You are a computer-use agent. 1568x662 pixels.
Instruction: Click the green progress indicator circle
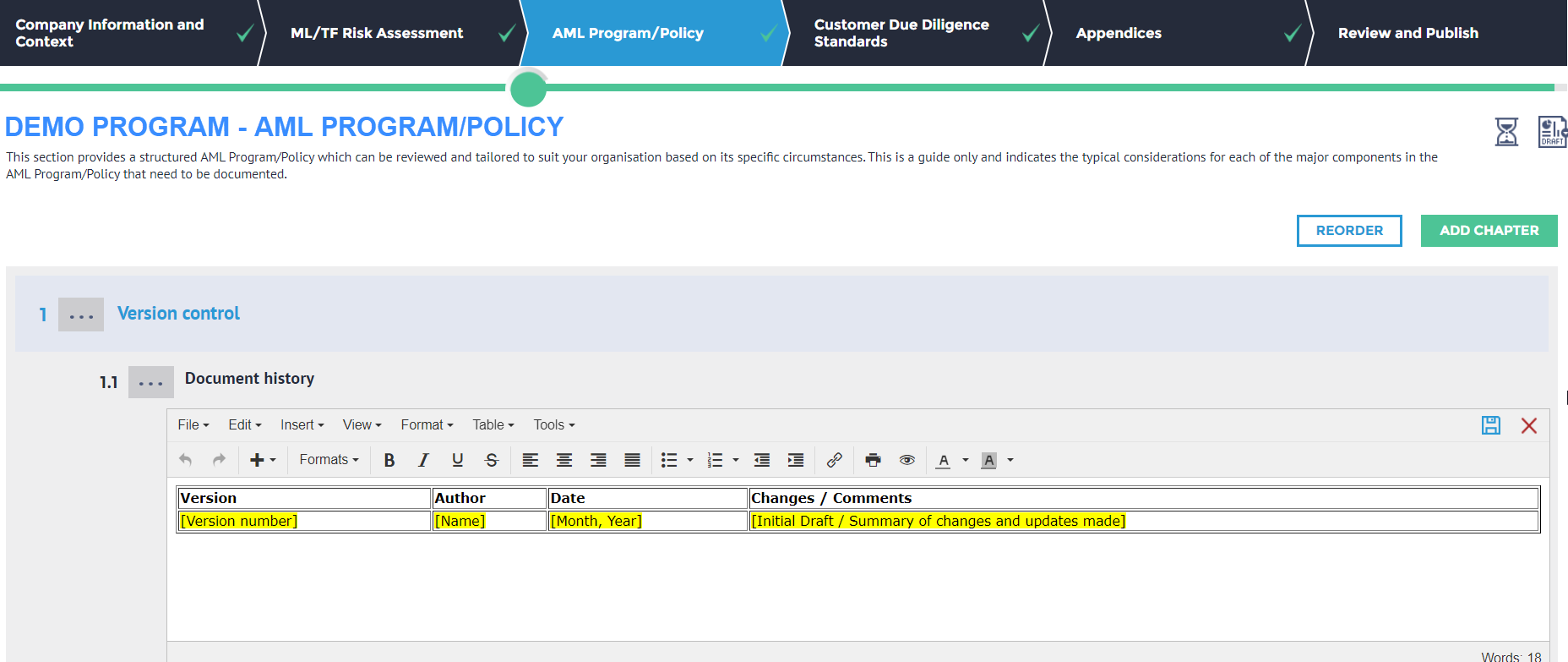click(529, 88)
